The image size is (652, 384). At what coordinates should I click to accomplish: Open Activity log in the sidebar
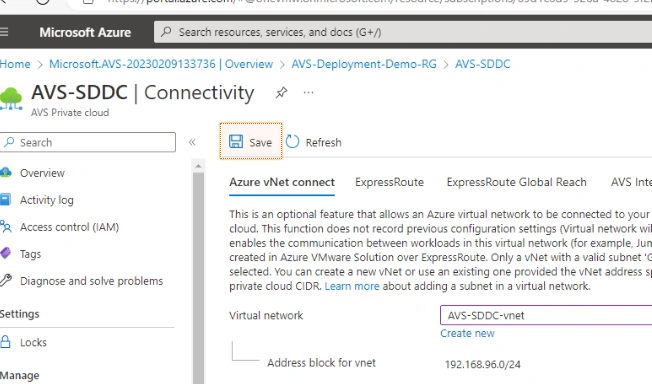[47, 200]
